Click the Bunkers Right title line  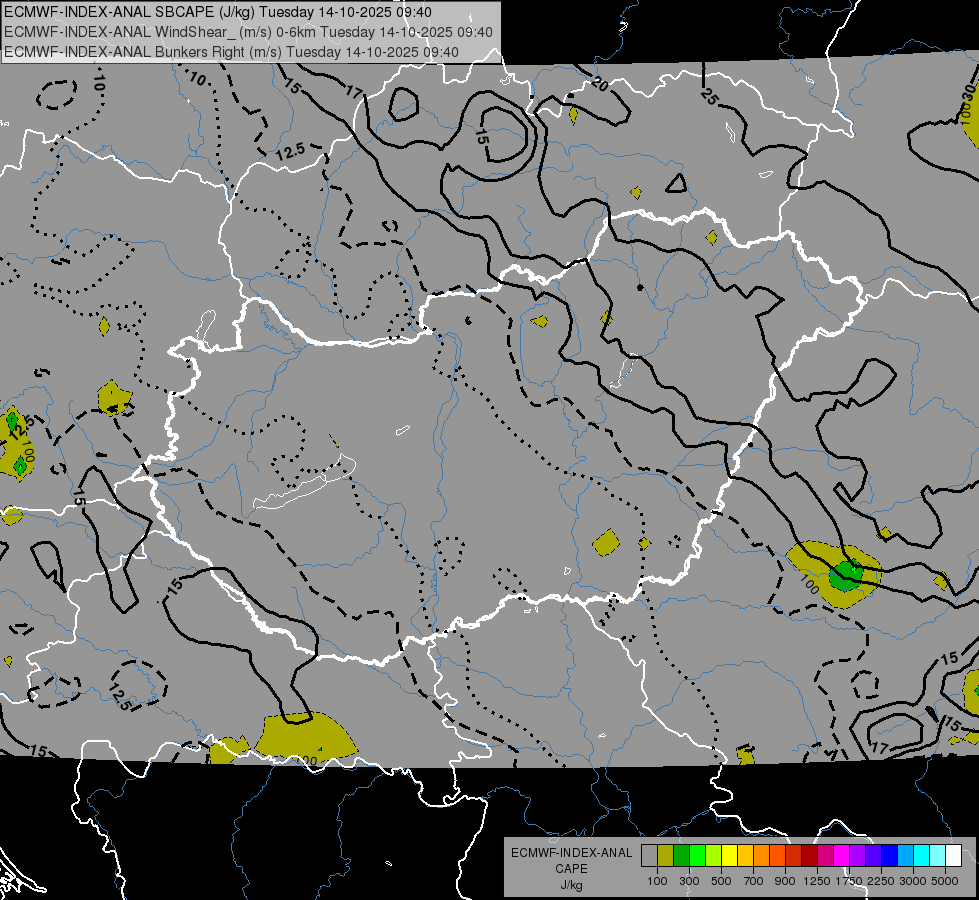(x=232, y=52)
